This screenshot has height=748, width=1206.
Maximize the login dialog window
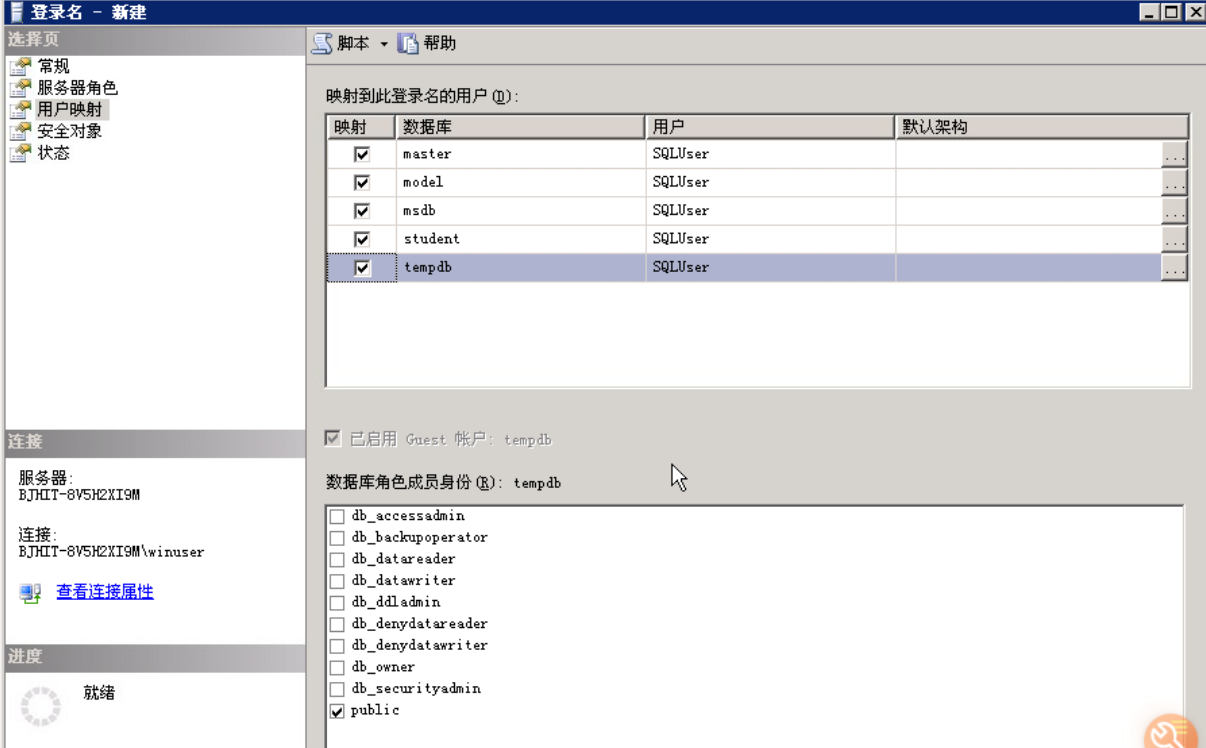pyautogui.click(x=1170, y=12)
